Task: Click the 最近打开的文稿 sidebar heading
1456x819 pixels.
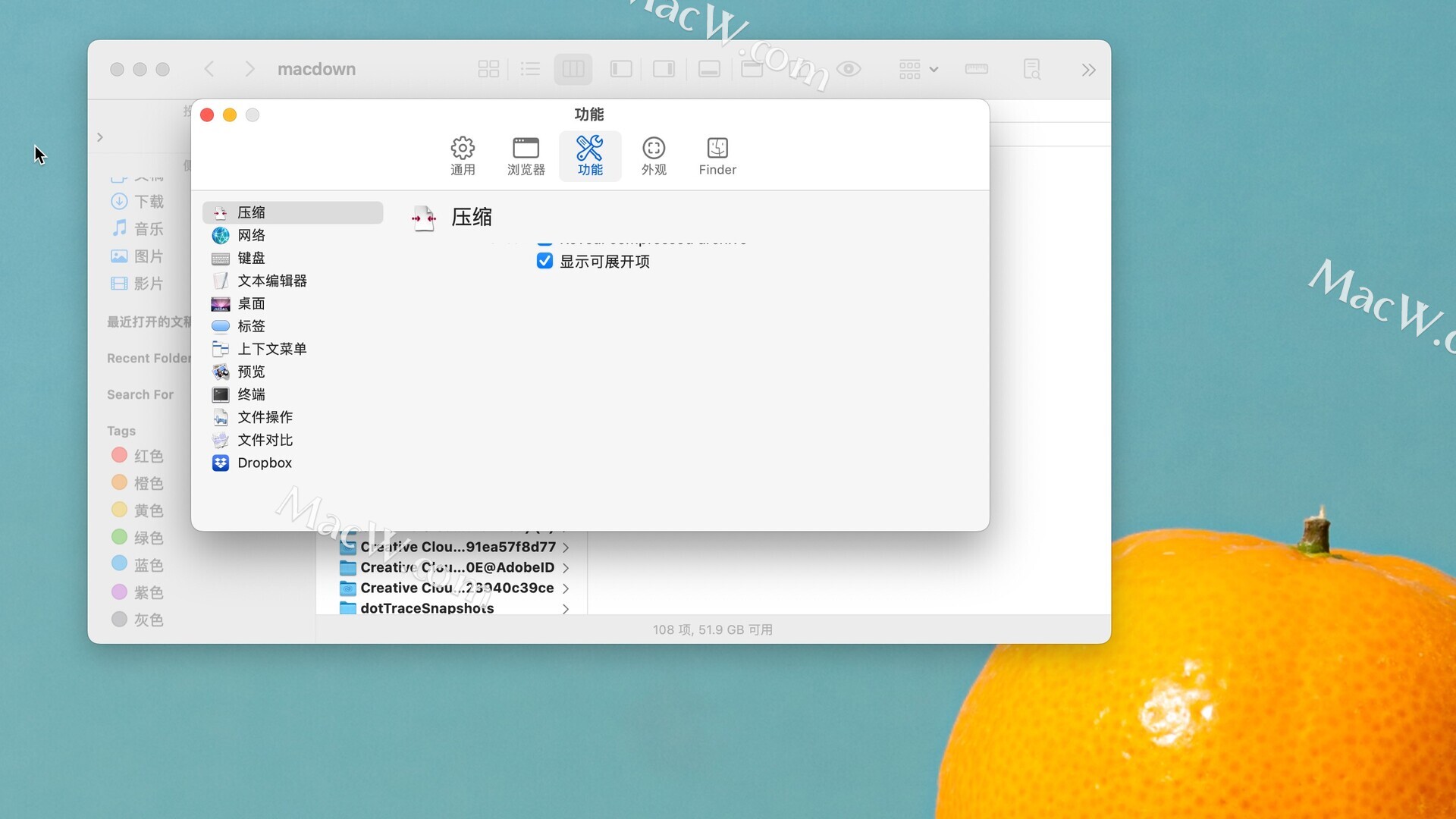Action: [149, 322]
